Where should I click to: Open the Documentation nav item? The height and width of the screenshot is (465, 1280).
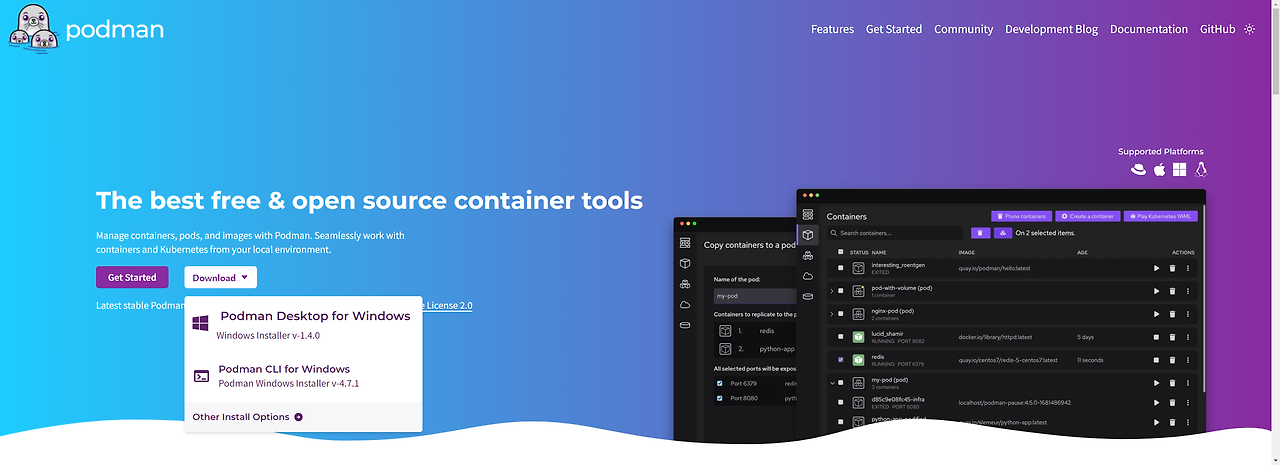[1149, 29]
